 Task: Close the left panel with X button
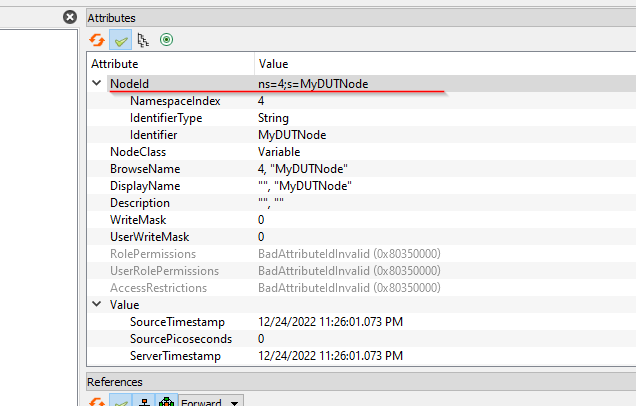70,17
